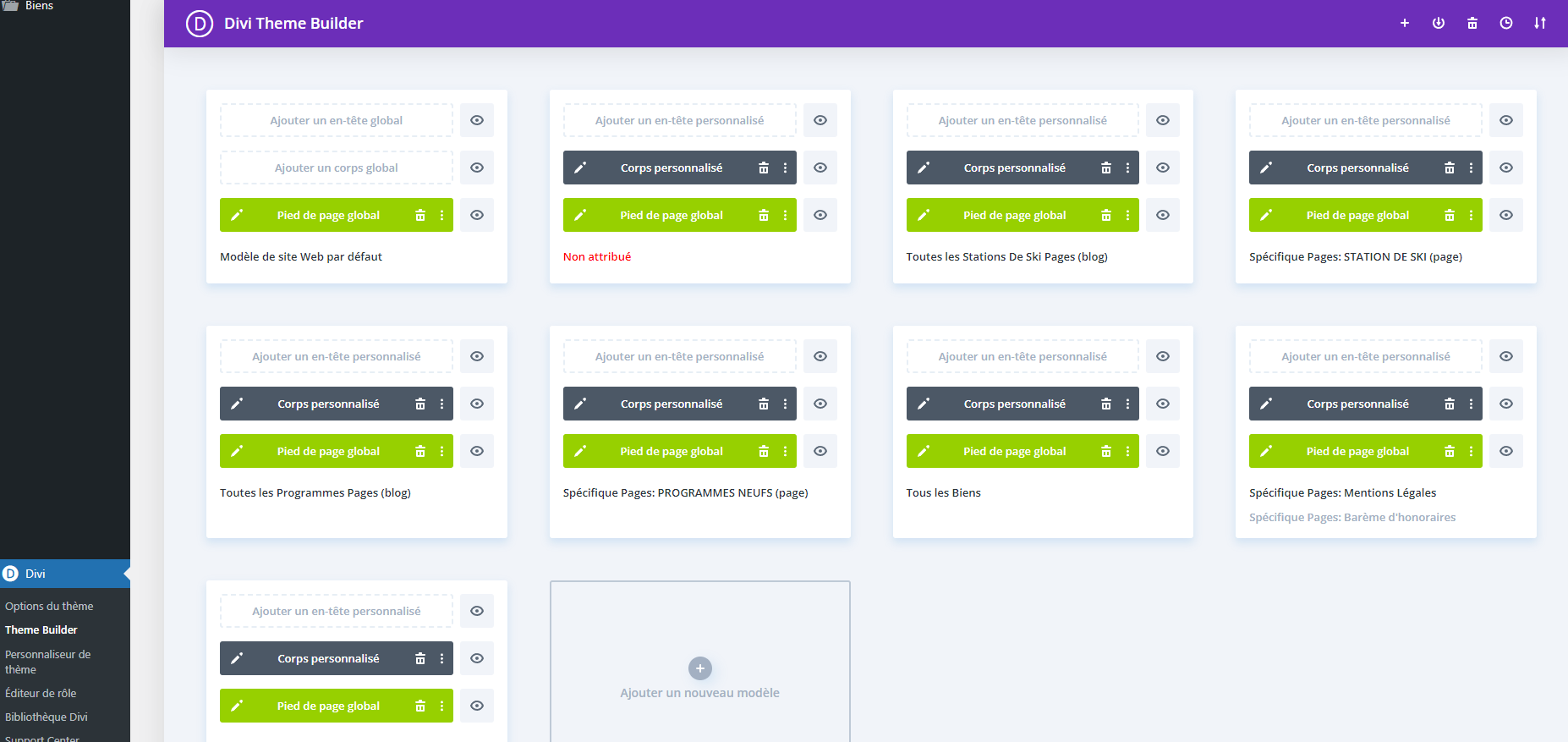Edit custom body of STATION DE SKI page template
Viewport: 1568px width, 742px height.
(x=1266, y=168)
